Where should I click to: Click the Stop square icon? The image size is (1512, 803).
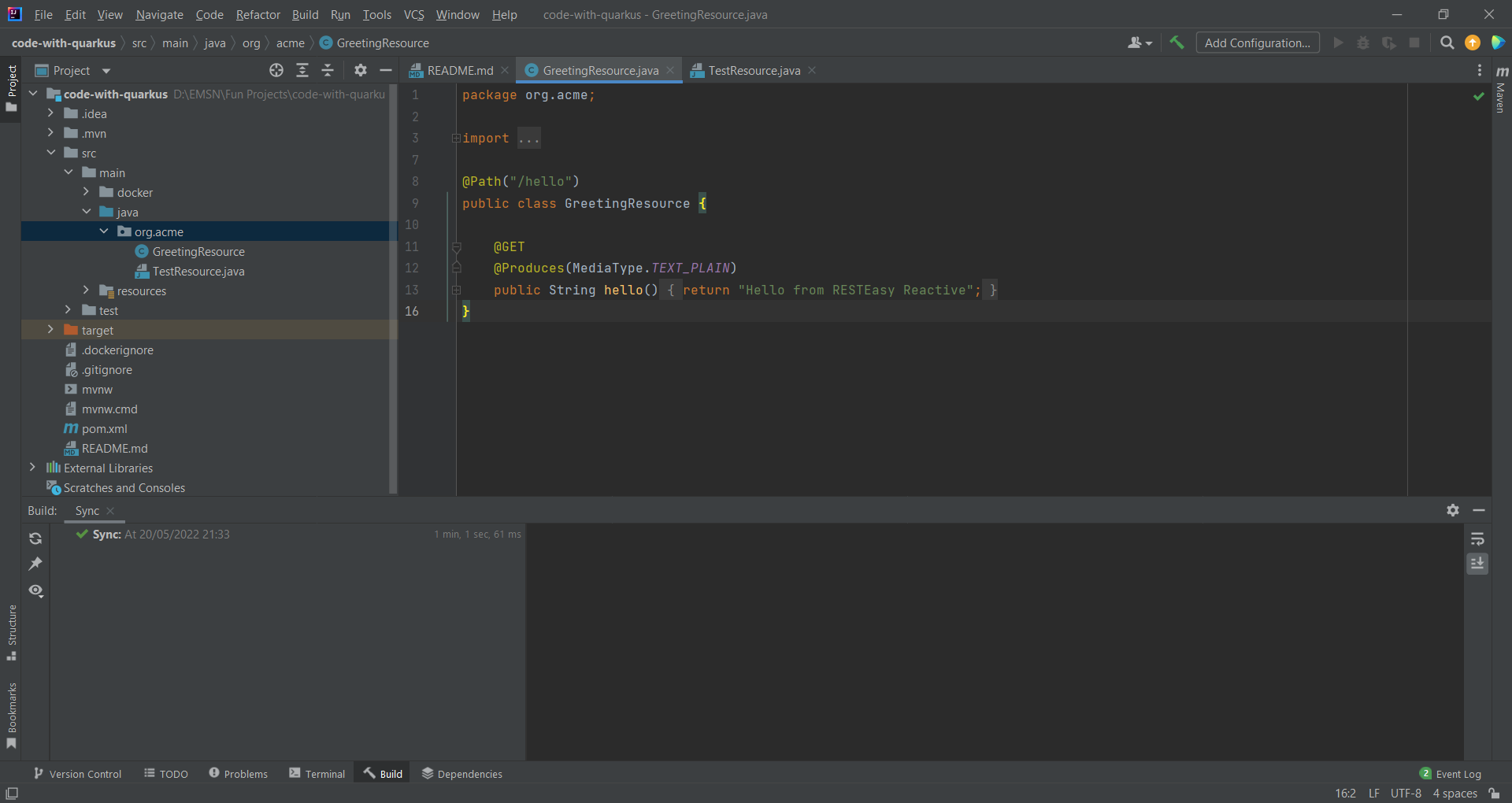coord(1414,43)
